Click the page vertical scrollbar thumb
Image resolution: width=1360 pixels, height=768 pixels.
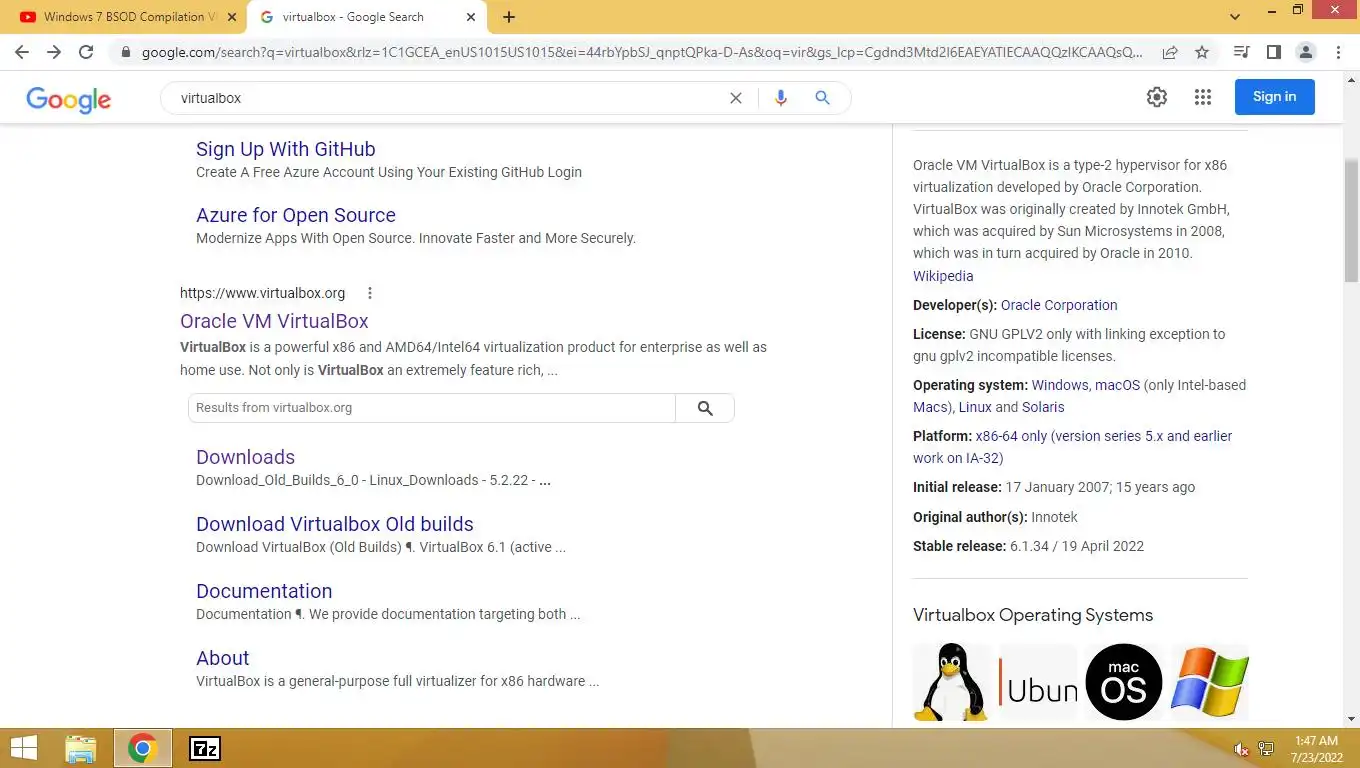point(1352,220)
